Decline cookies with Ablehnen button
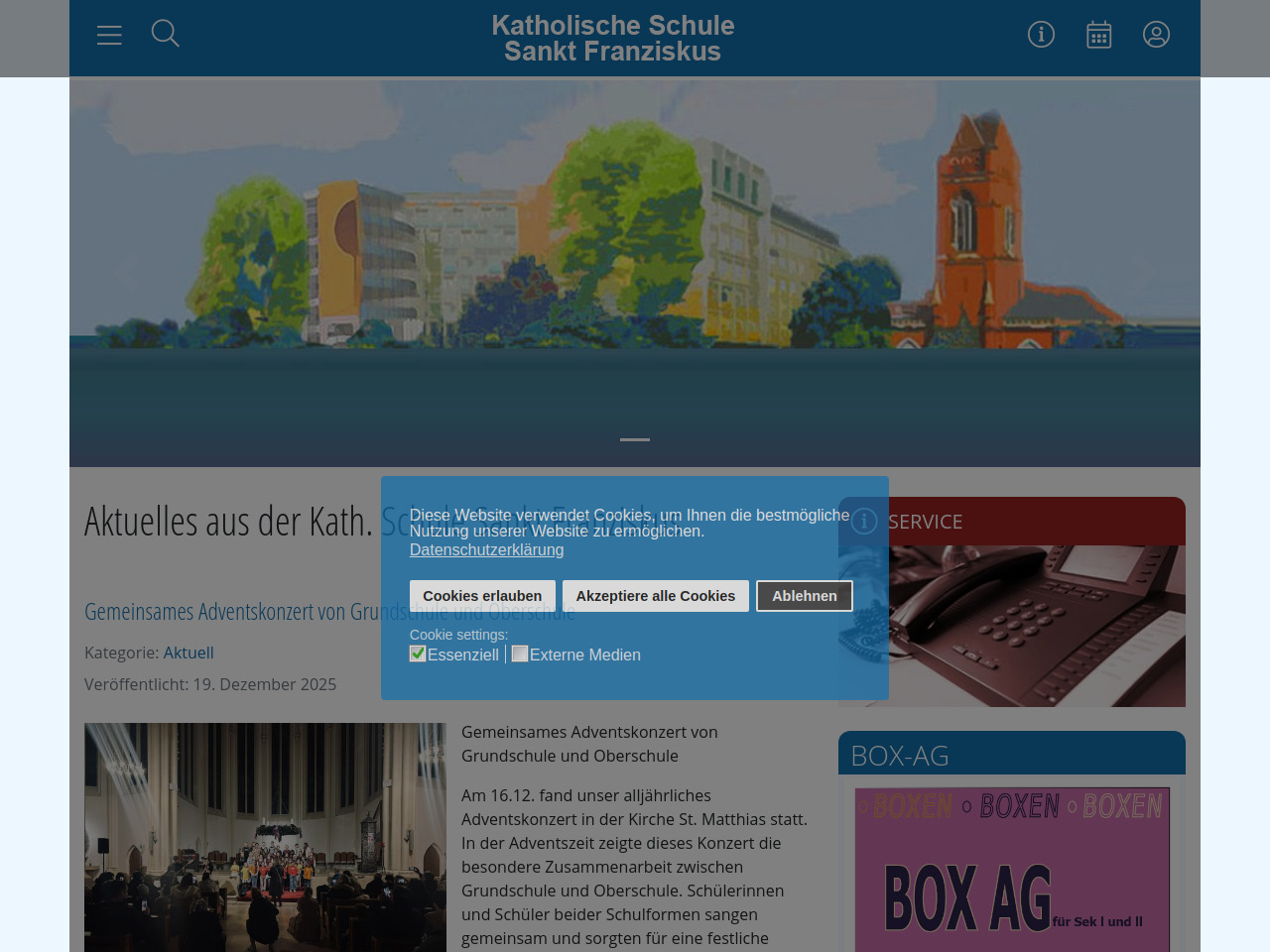Screen dimensions: 1270x952 (804, 596)
